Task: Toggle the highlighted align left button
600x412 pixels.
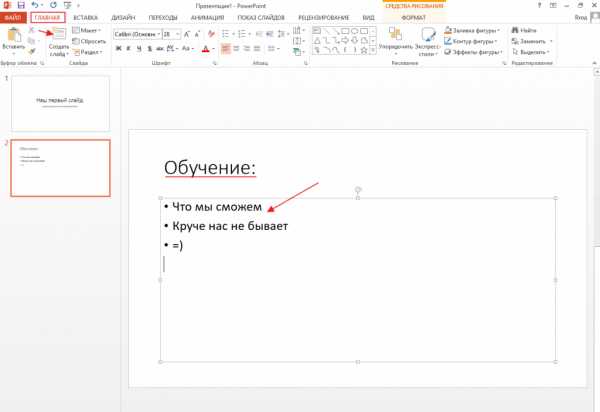Action: pos(226,49)
